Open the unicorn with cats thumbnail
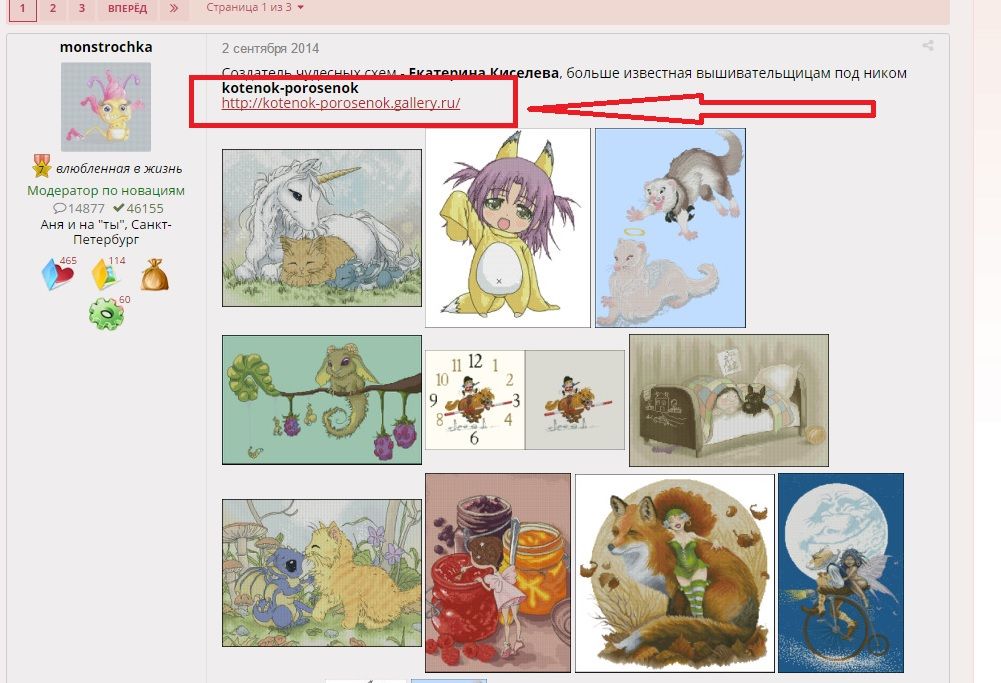Screen dimensions: 1001x683 (x=322, y=228)
